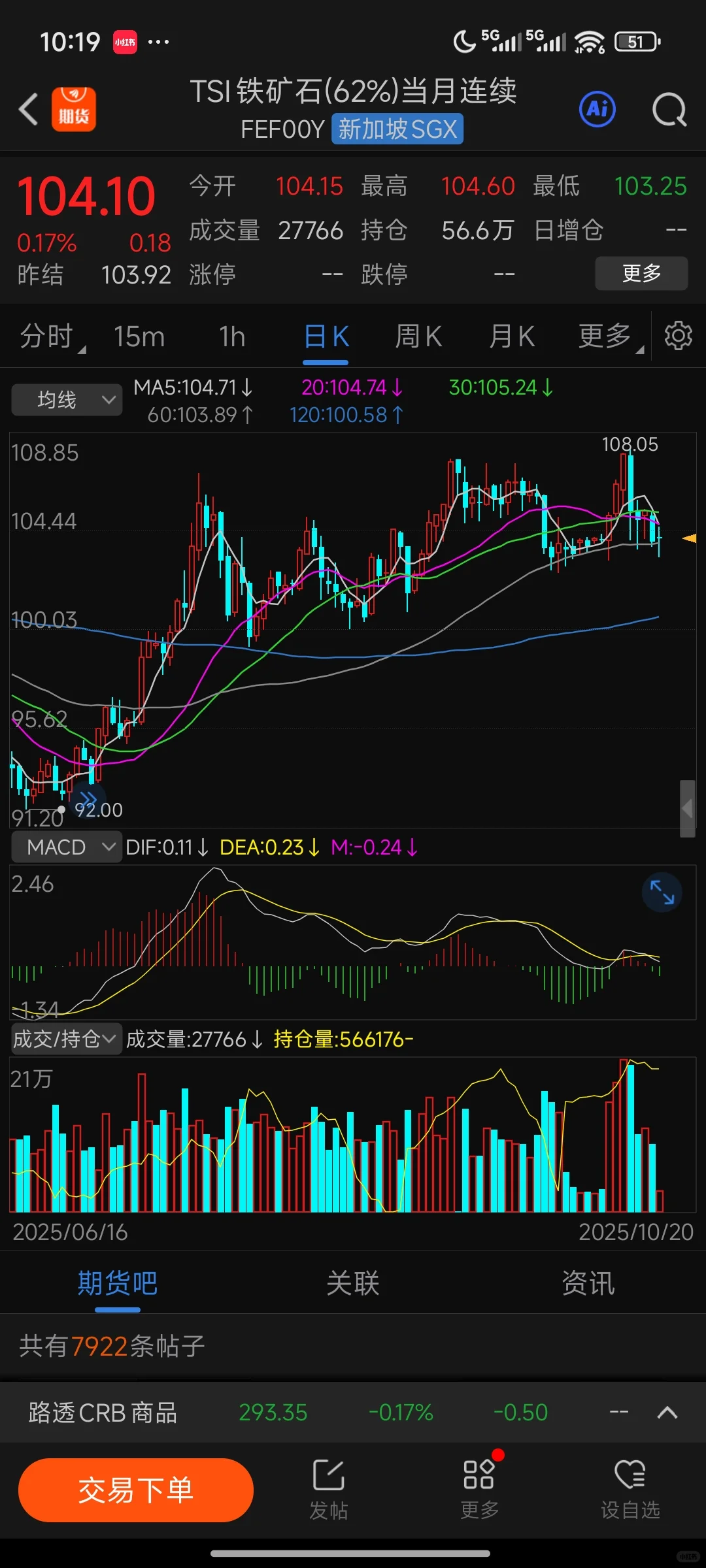Screen dimensions: 706x1568
Task: Tap the back arrow icon
Action: tap(29, 109)
